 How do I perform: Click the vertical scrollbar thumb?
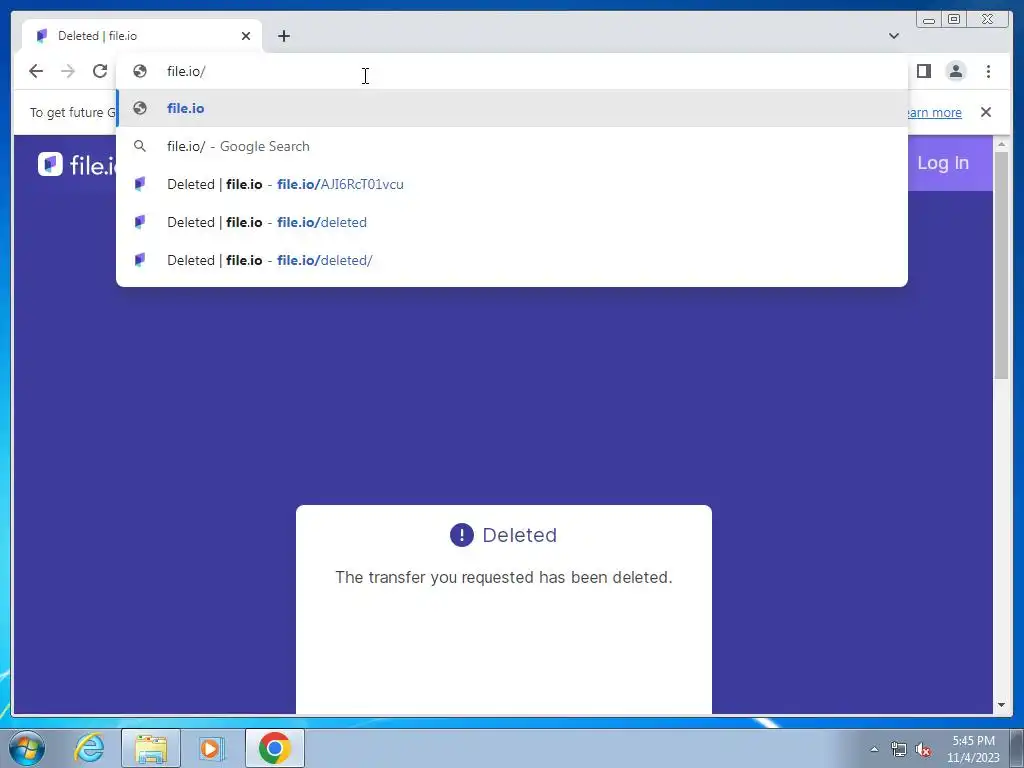(x=1002, y=264)
